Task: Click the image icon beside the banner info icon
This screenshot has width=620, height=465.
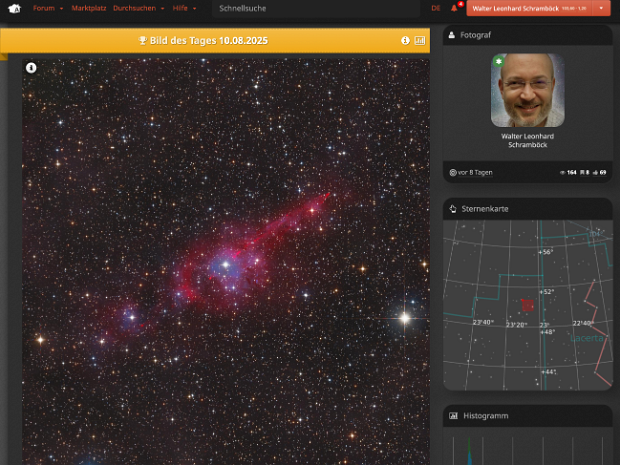Action: (x=420, y=41)
